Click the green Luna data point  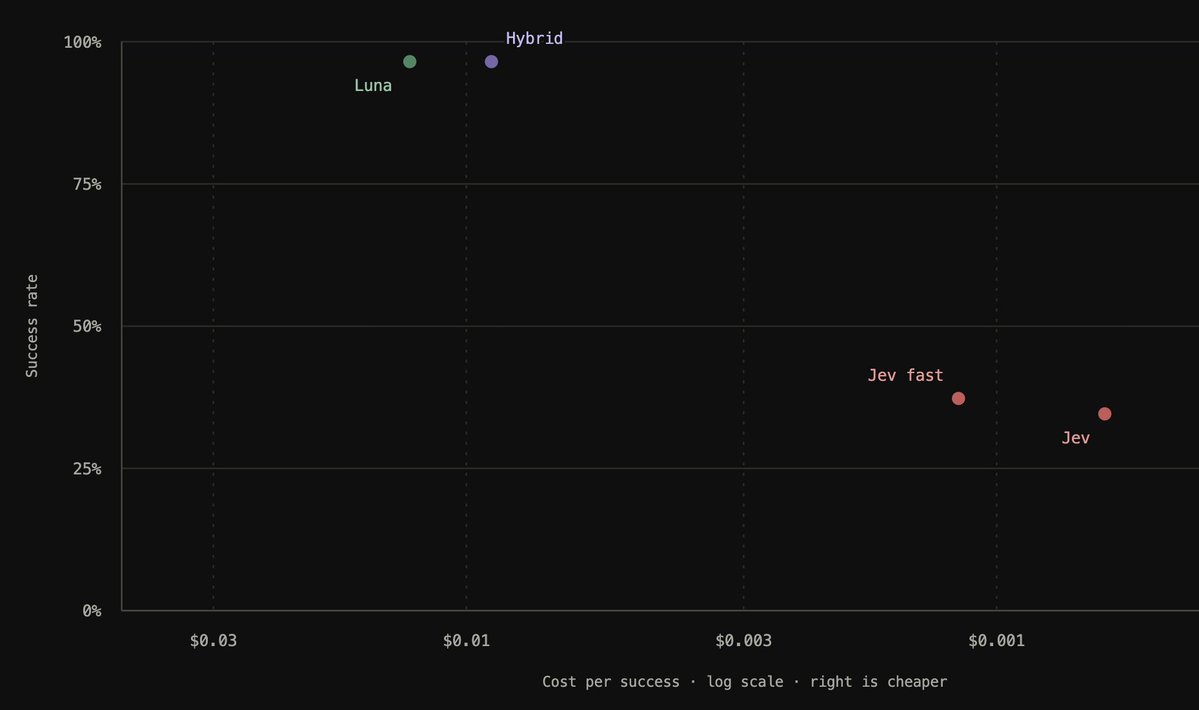click(410, 62)
